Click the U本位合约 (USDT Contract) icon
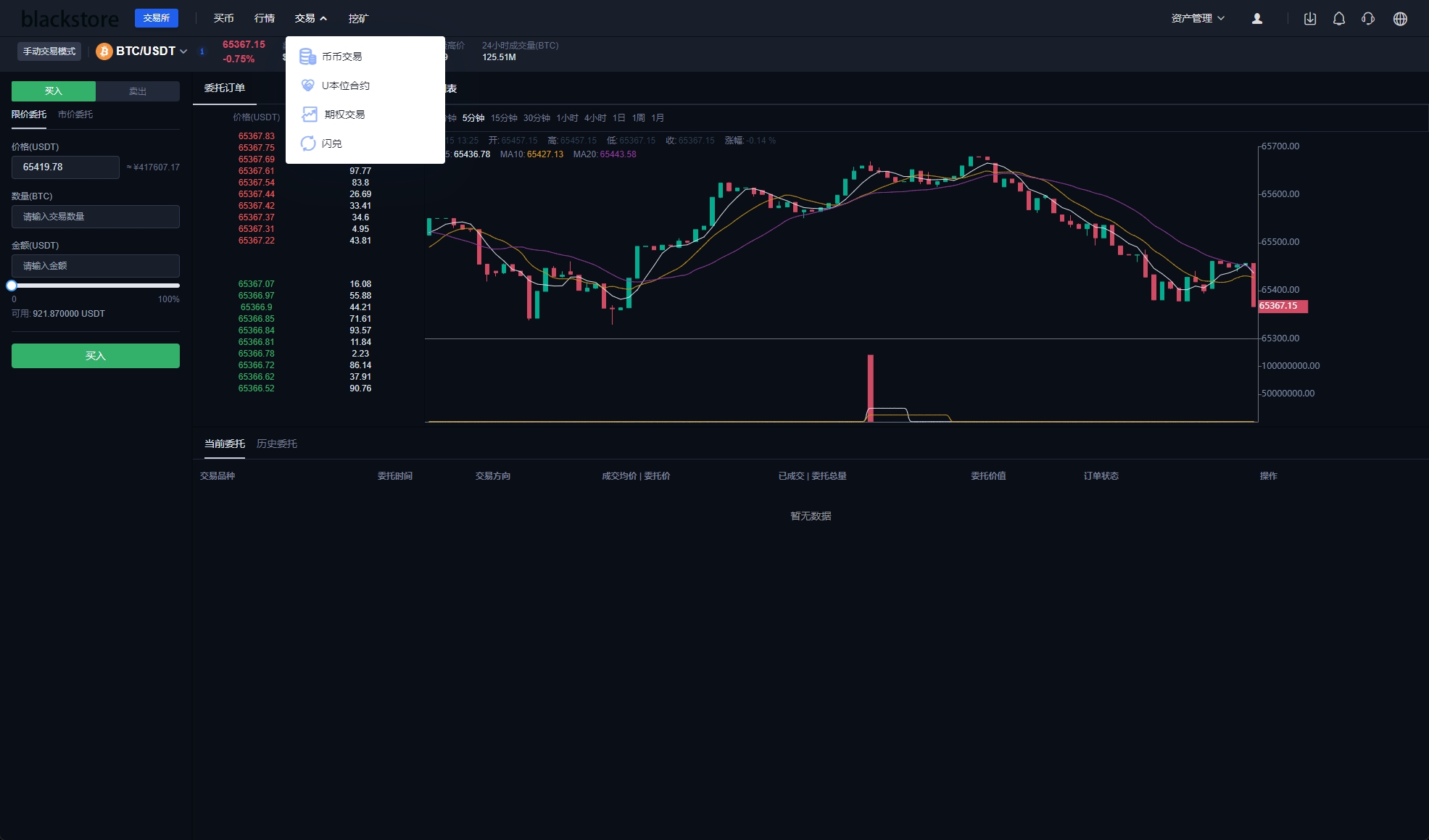The image size is (1429, 840). pyautogui.click(x=308, y=85)
